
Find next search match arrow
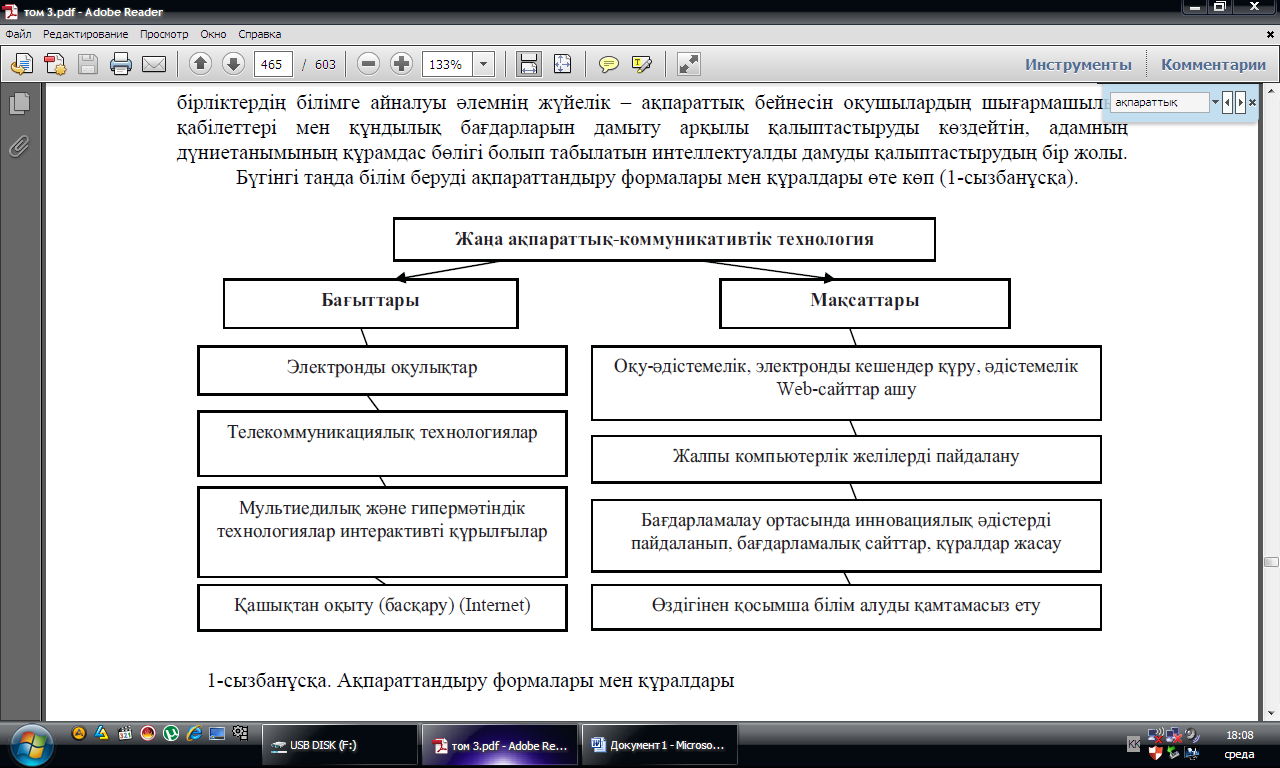[1240, 102]
